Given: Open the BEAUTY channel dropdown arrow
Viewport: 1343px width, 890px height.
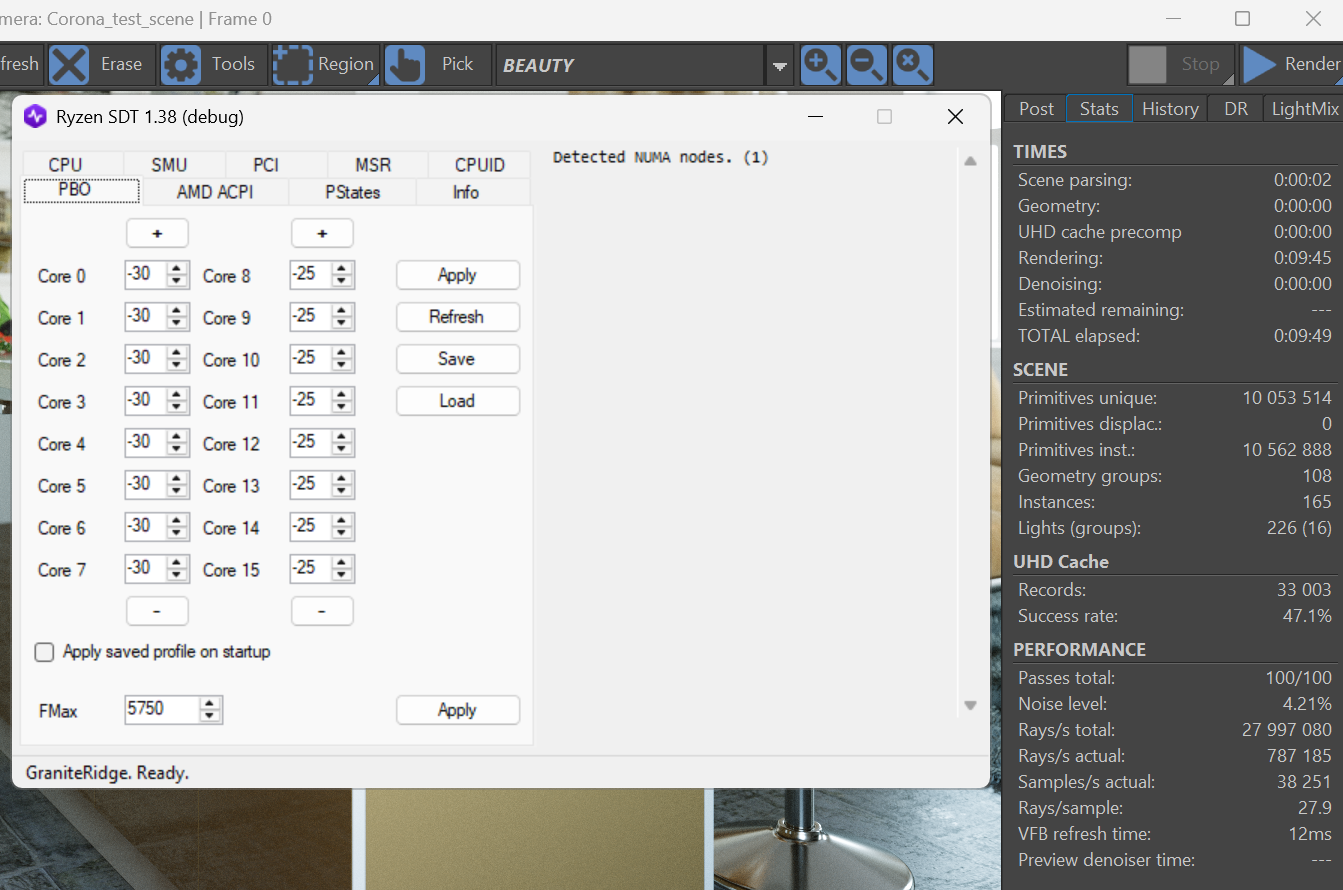Looking at the screenshot, I should click(x=779, y=66).
